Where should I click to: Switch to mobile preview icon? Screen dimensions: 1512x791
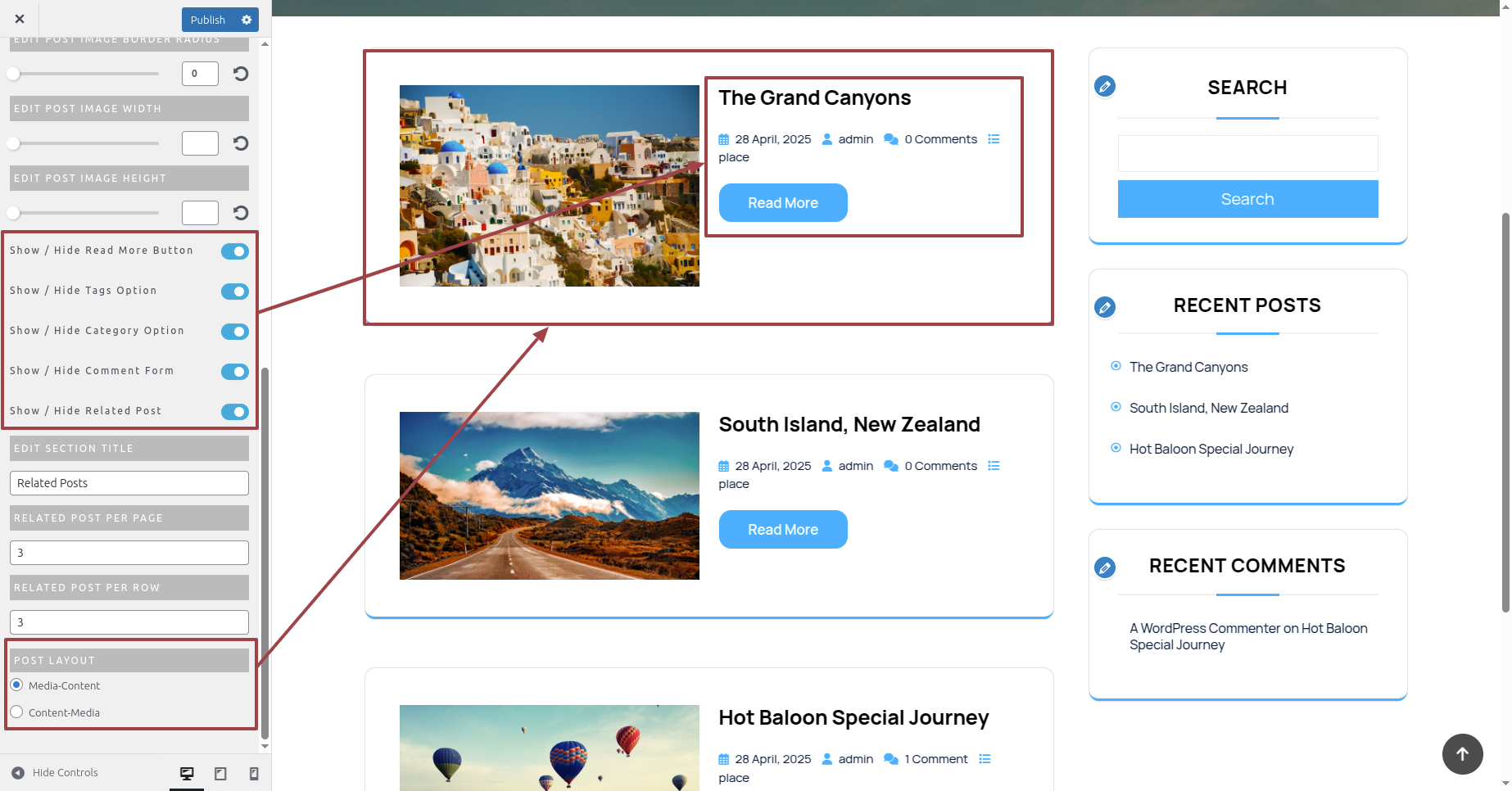point(254,773)
